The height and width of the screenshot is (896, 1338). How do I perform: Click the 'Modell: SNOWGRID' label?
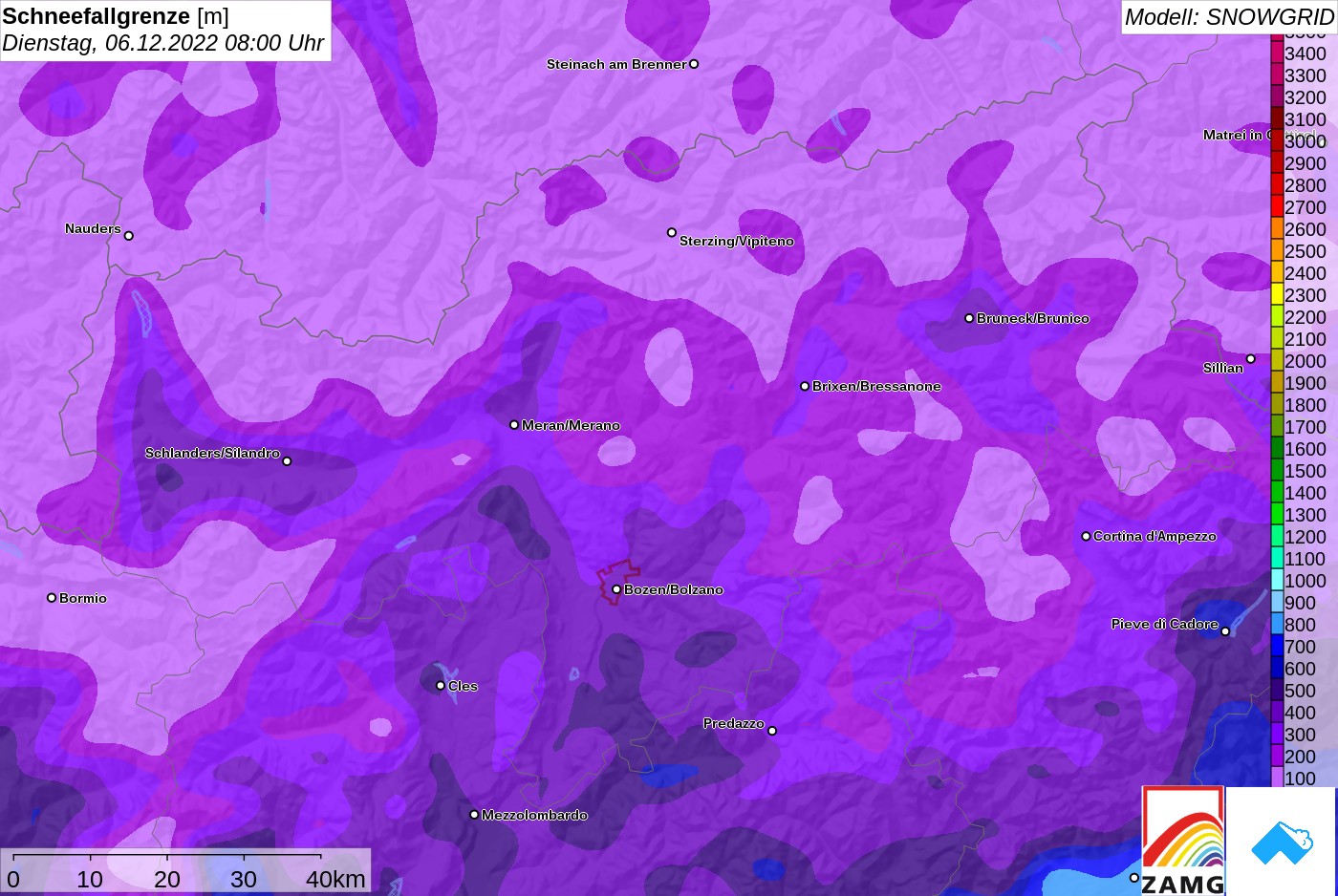[1228, 17]
